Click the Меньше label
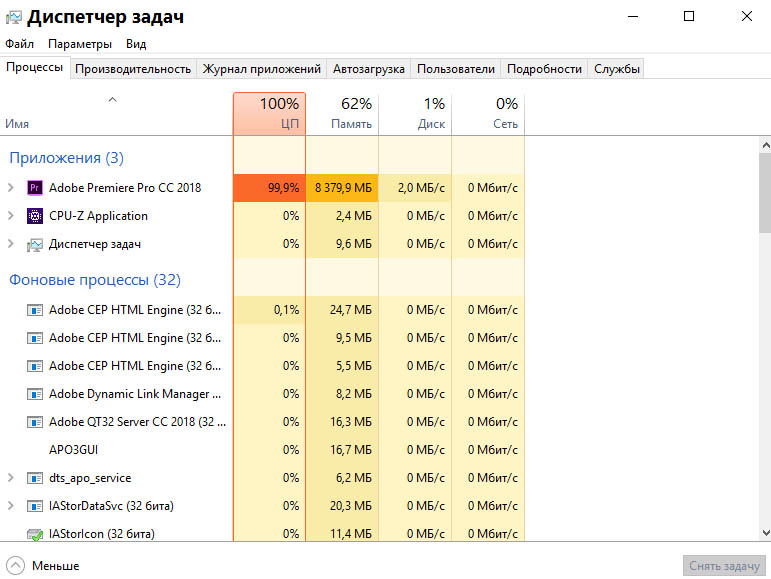Screen dimensions: 771x579 point(56,566)
